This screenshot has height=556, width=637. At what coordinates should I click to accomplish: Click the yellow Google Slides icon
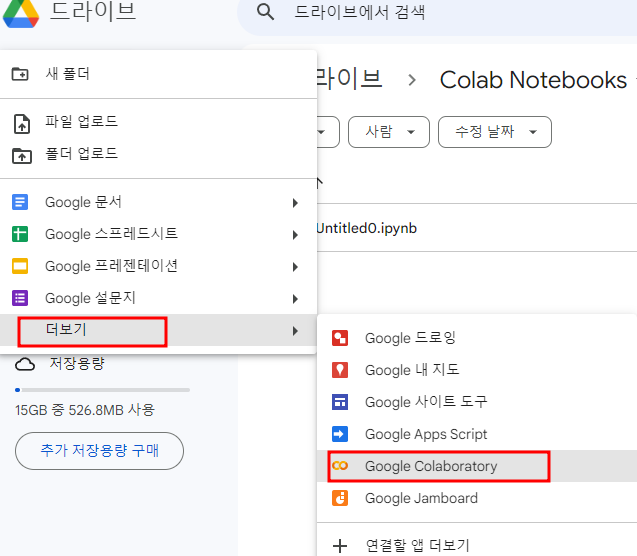[x=20, y=266]
